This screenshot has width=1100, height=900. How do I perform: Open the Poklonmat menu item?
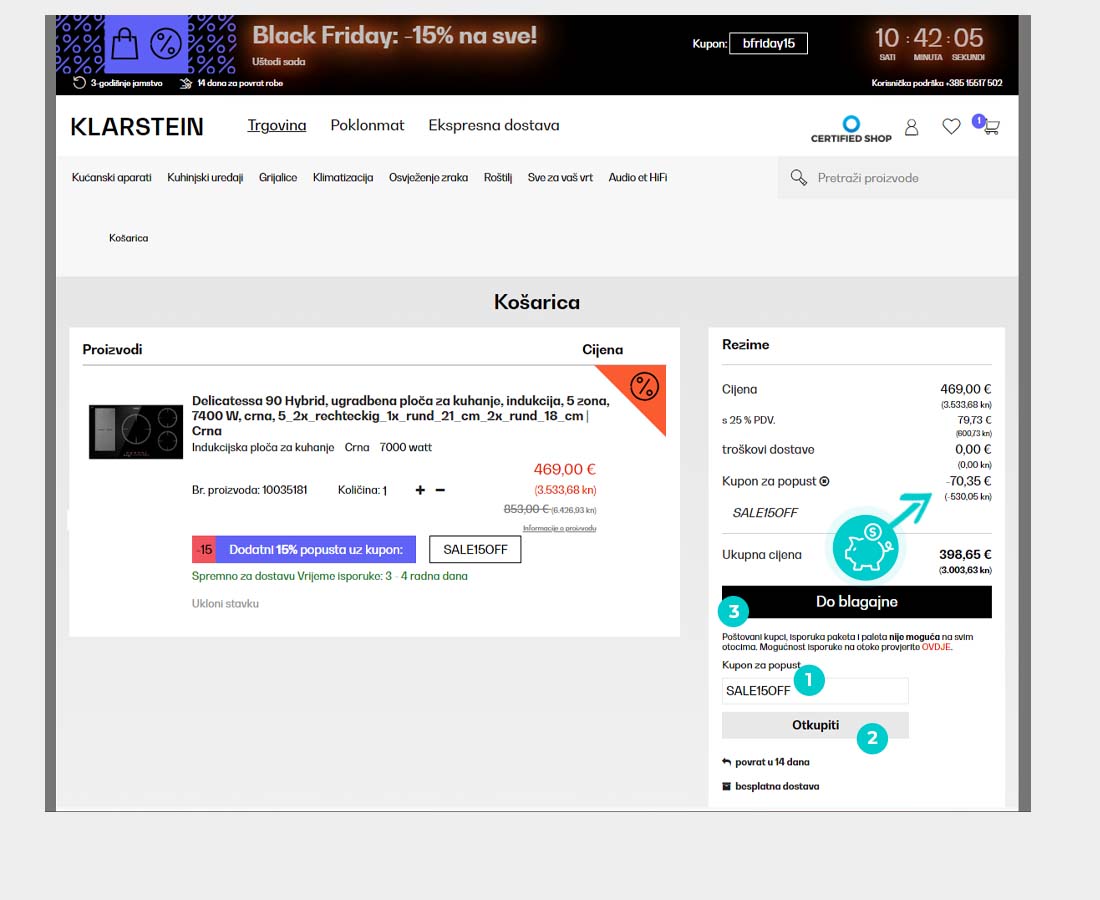pyautogui.click(x=368, y=126)
